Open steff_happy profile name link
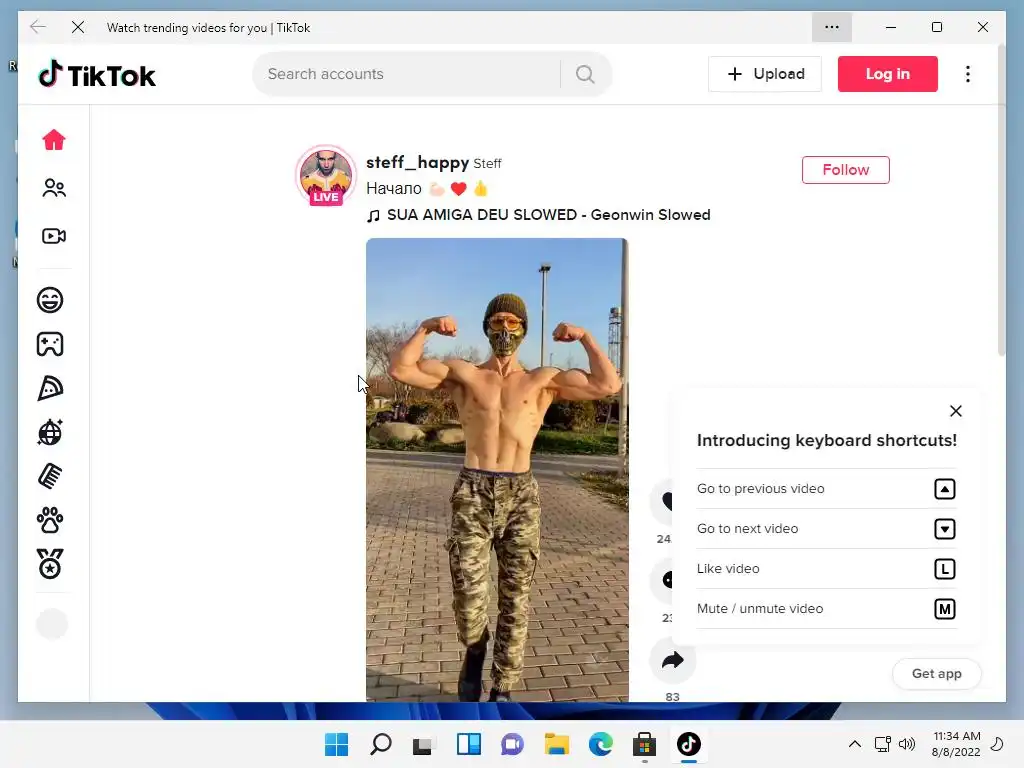 (417, 163)
